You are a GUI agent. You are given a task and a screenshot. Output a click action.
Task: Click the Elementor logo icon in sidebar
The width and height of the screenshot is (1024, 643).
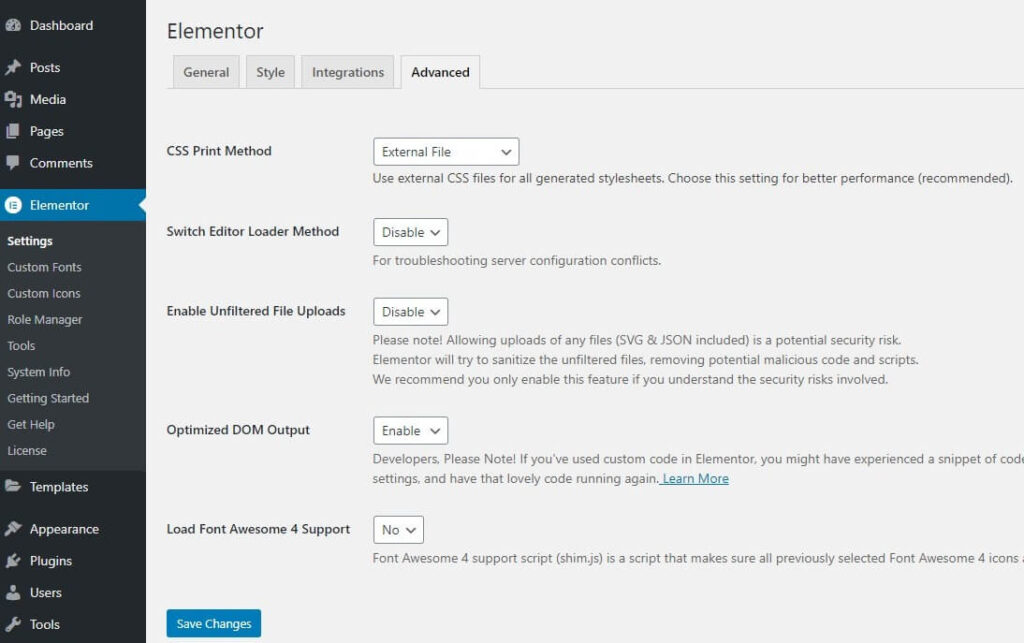(14, 205)
